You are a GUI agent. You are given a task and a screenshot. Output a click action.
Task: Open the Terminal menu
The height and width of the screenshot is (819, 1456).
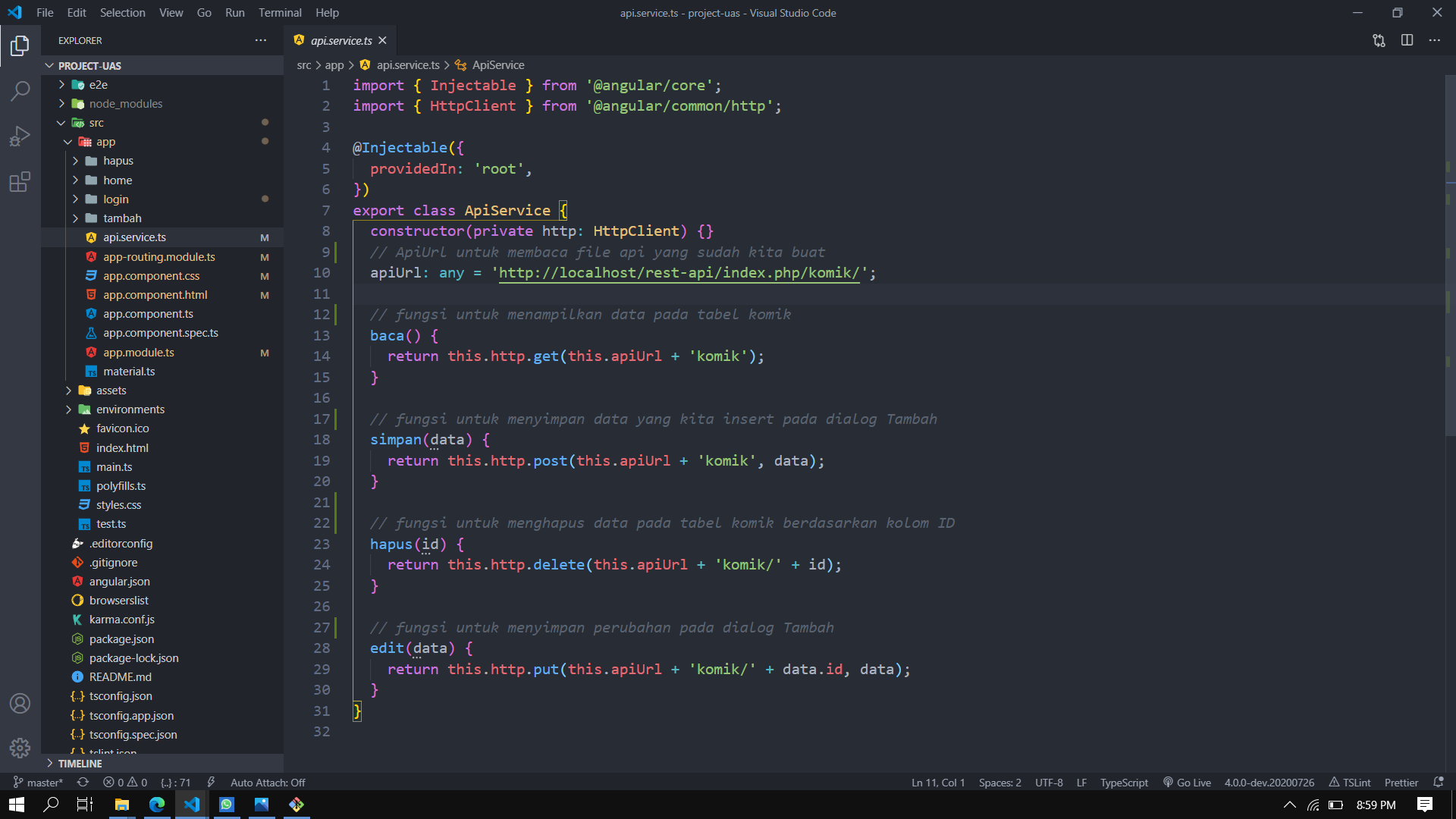(x=280, y=12)
